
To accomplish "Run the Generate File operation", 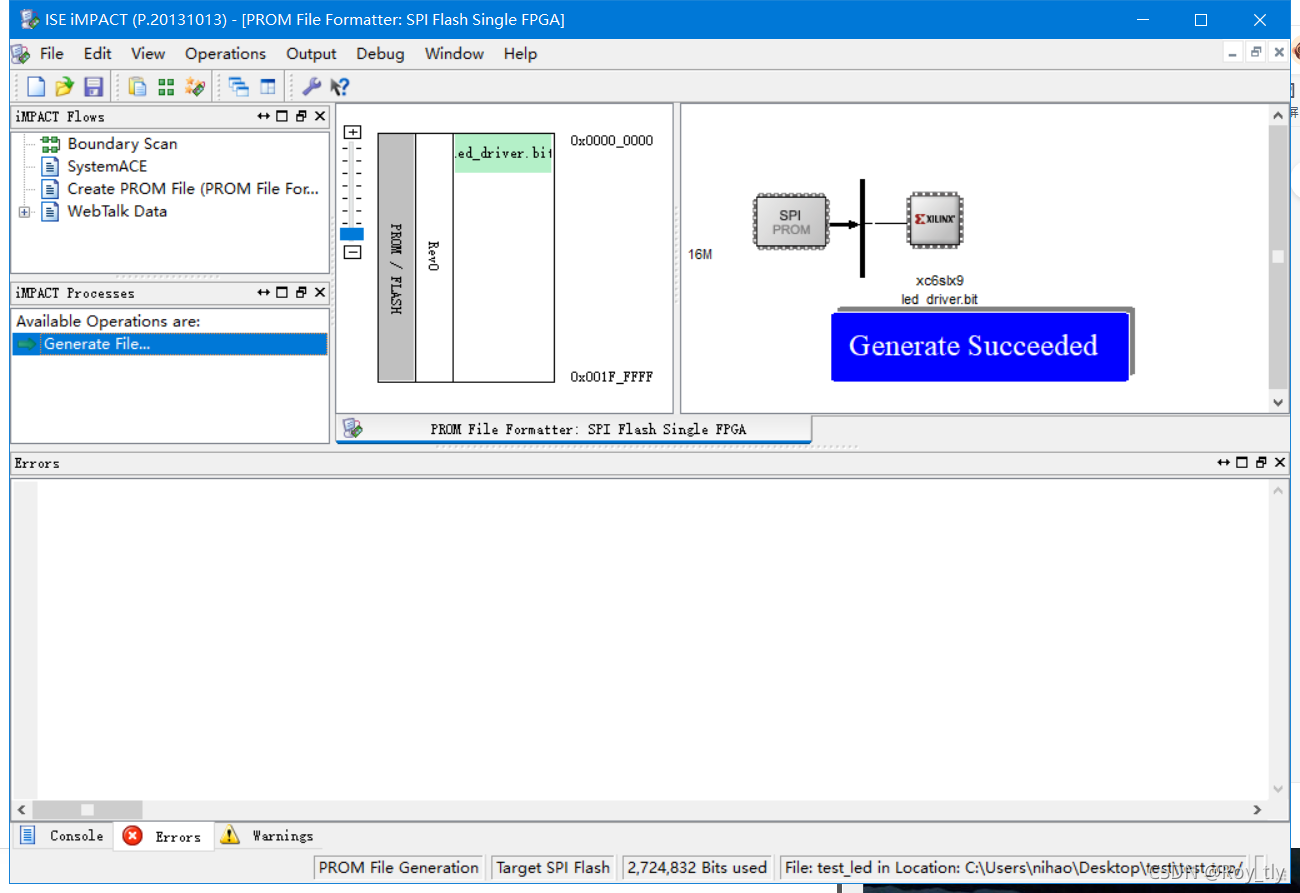I will point(169,344).
